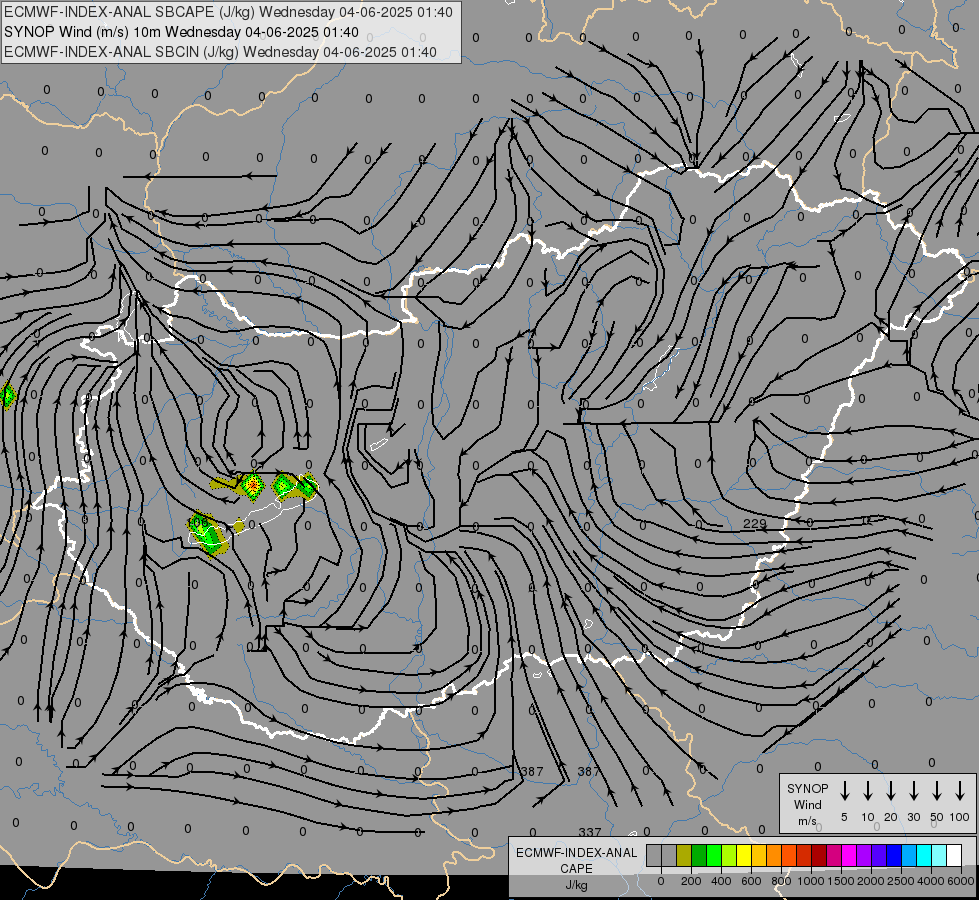Click the SBCAPE title line
The height and width of the screenshot is (900, 979).
pyautogui.click(x=228, y=12)
